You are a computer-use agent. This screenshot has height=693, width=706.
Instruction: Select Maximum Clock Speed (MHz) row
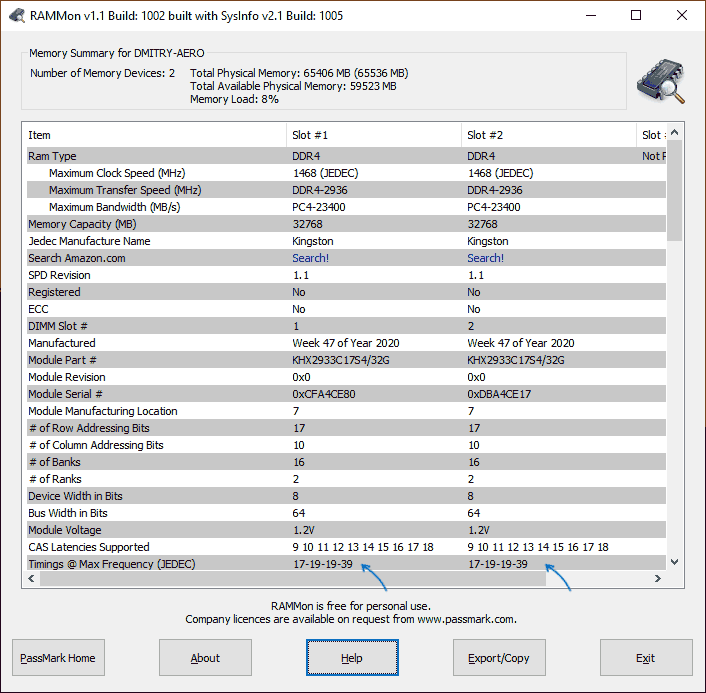346,173
